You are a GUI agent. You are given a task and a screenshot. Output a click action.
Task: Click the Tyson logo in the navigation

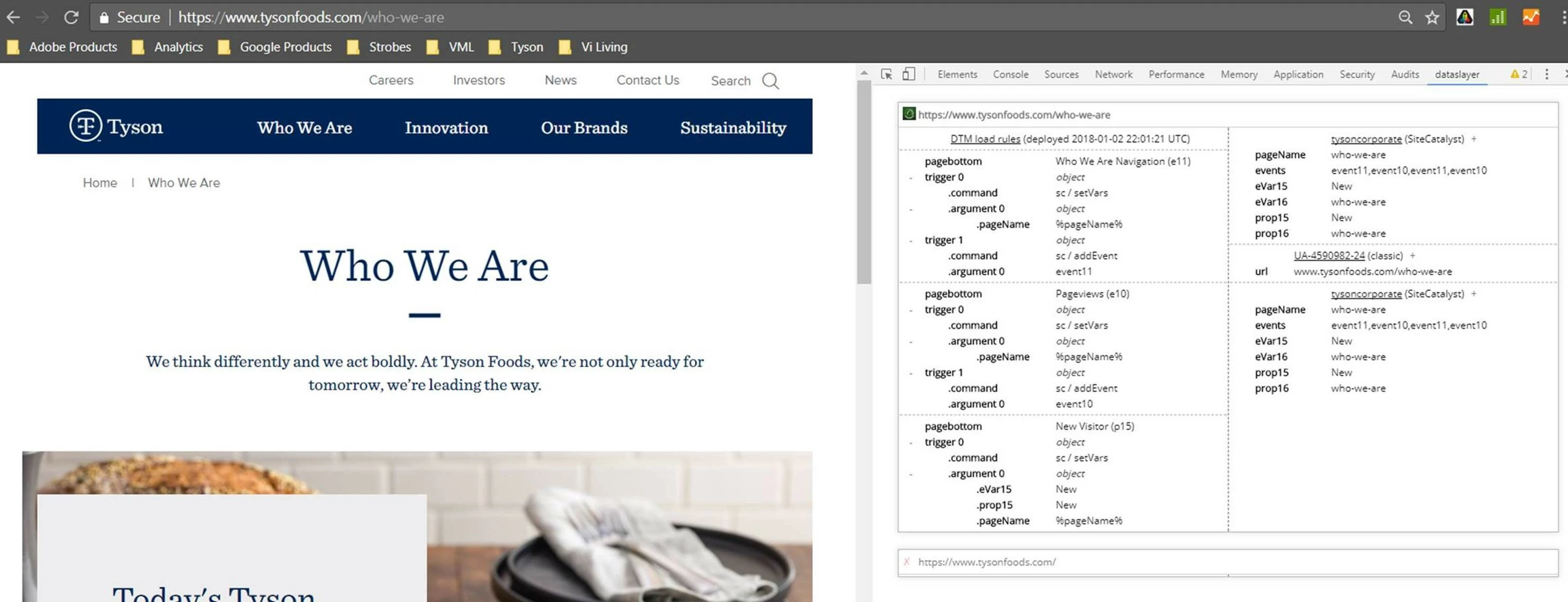[x=115, y=126]
